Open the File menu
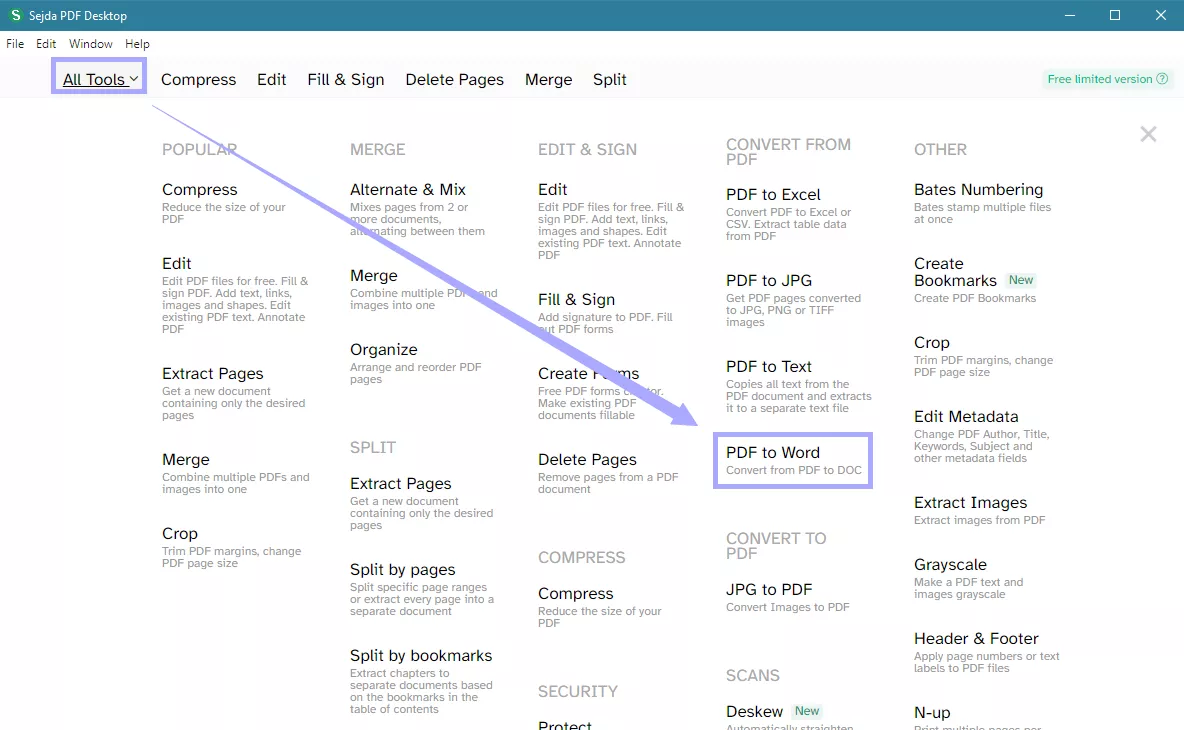This screenshot has height=730, width=1184. tap(15, 44)
